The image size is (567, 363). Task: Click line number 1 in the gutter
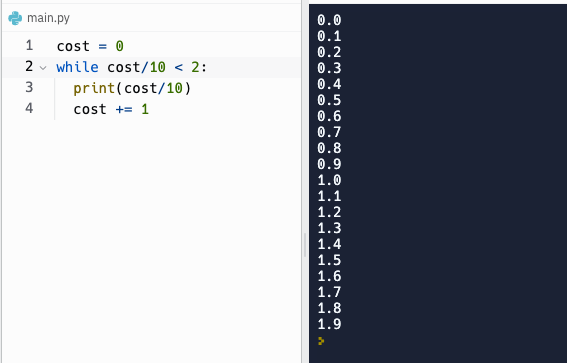click(x=29, y=46)
